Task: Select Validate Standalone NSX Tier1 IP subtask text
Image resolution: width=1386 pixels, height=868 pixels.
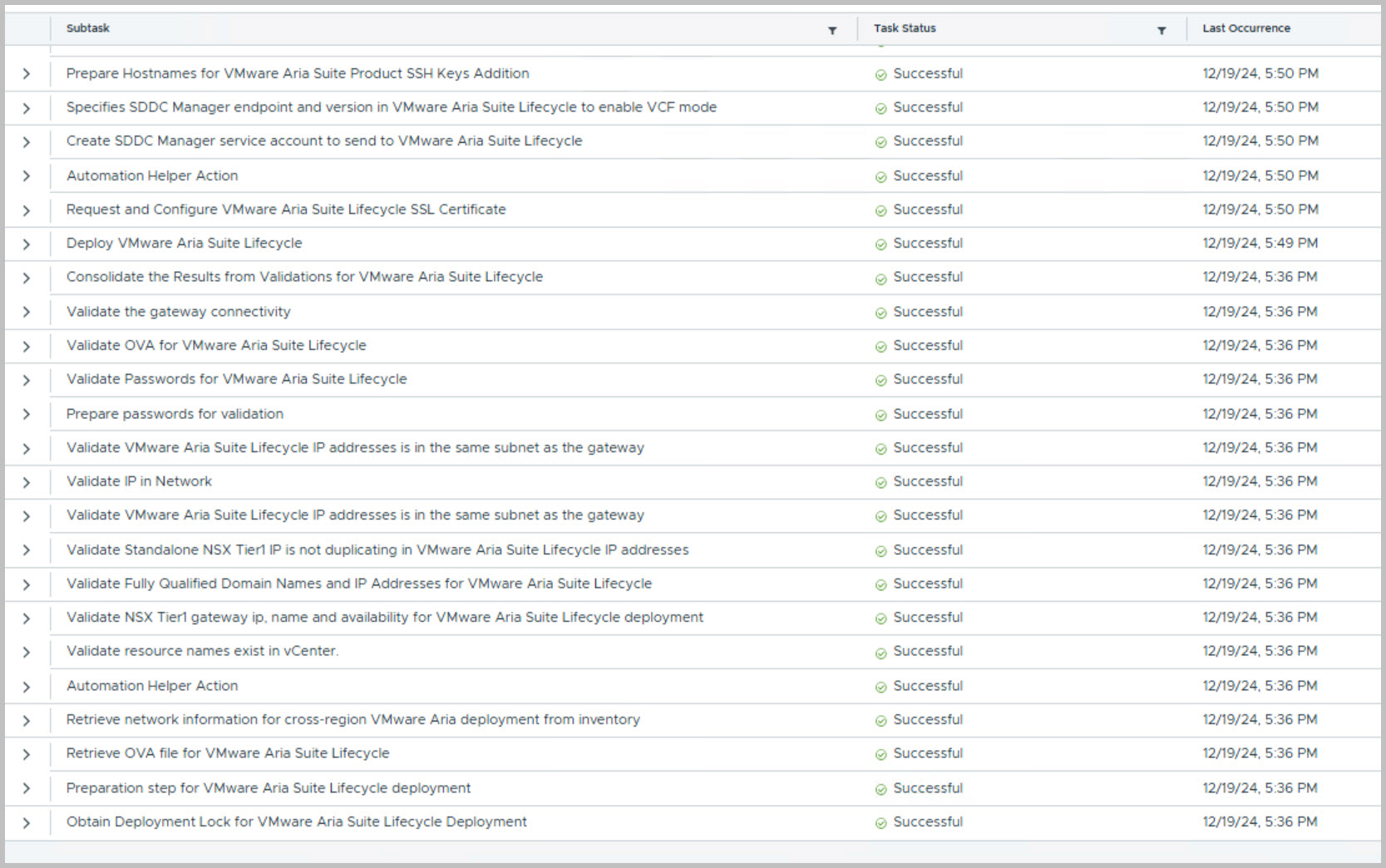Action: 377,550
